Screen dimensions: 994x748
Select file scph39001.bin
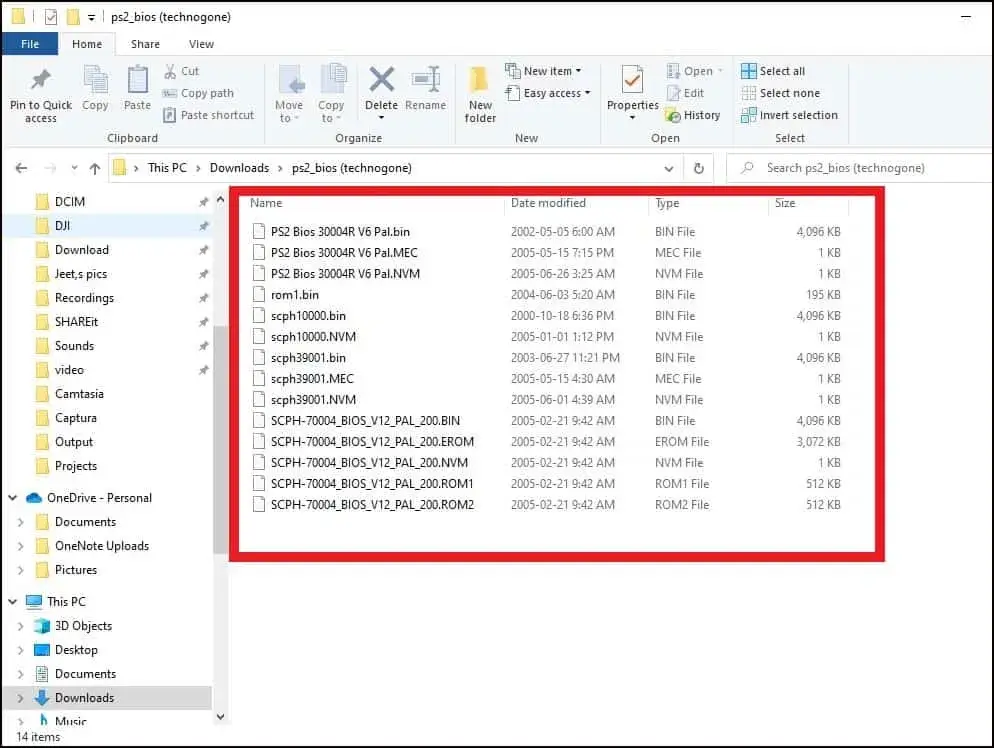click(x=308, y=358)
